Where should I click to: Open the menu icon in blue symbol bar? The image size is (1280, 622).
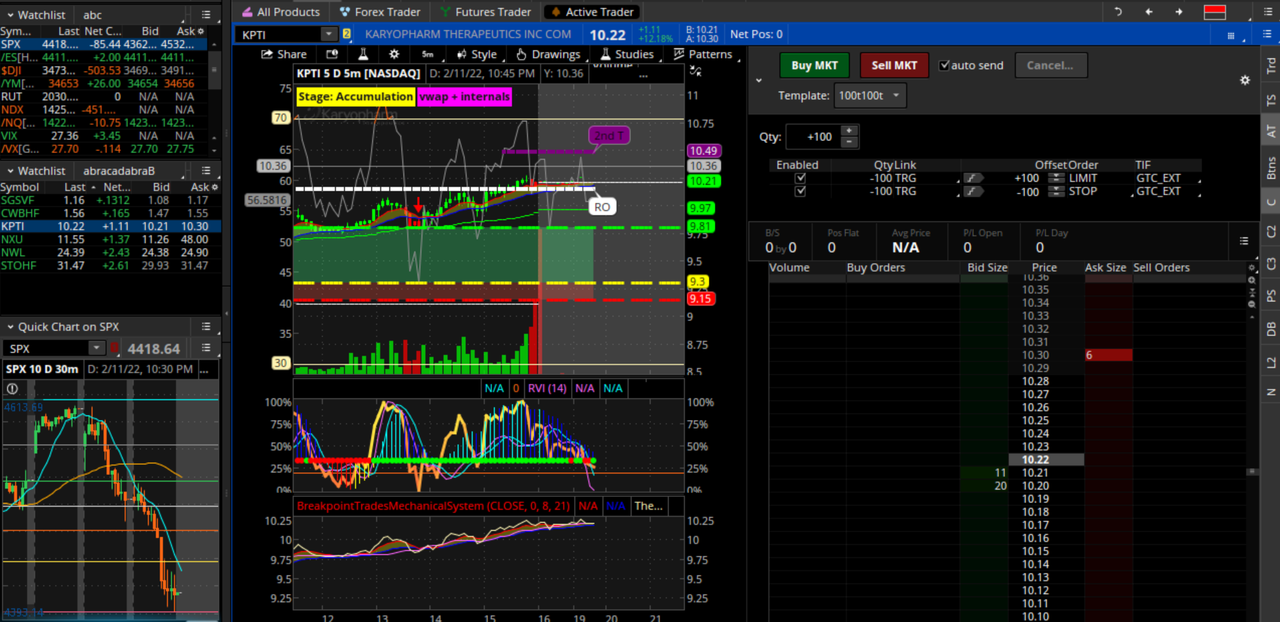click(x=1266, y=34)
